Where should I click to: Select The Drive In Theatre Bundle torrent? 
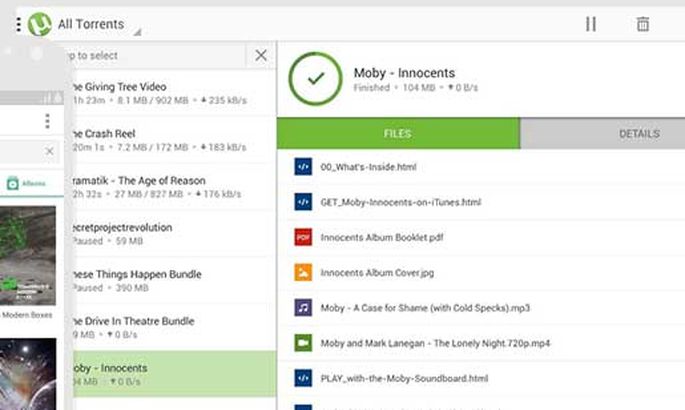pyautogui.click(x=173, y=327)
